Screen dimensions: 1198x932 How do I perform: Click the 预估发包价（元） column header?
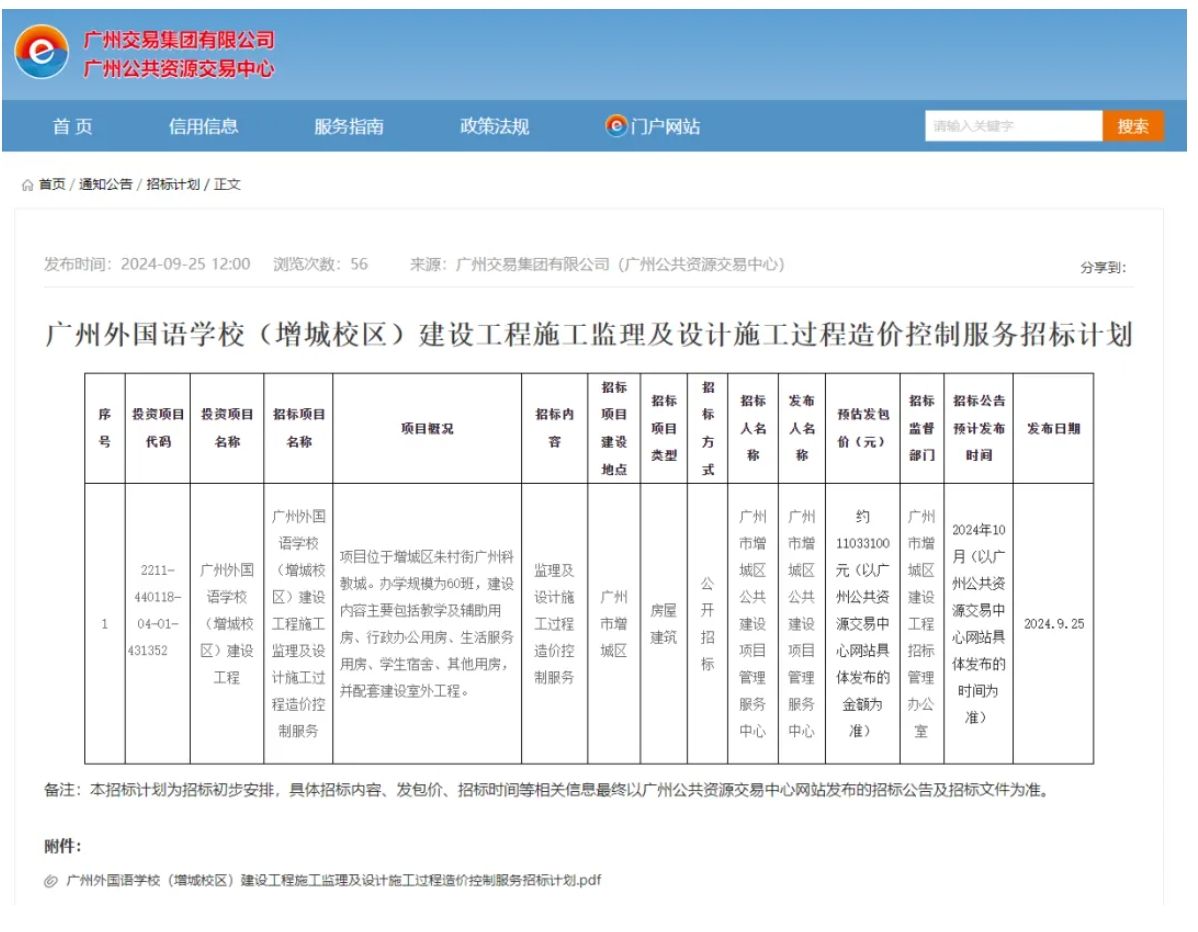point(863,428)
